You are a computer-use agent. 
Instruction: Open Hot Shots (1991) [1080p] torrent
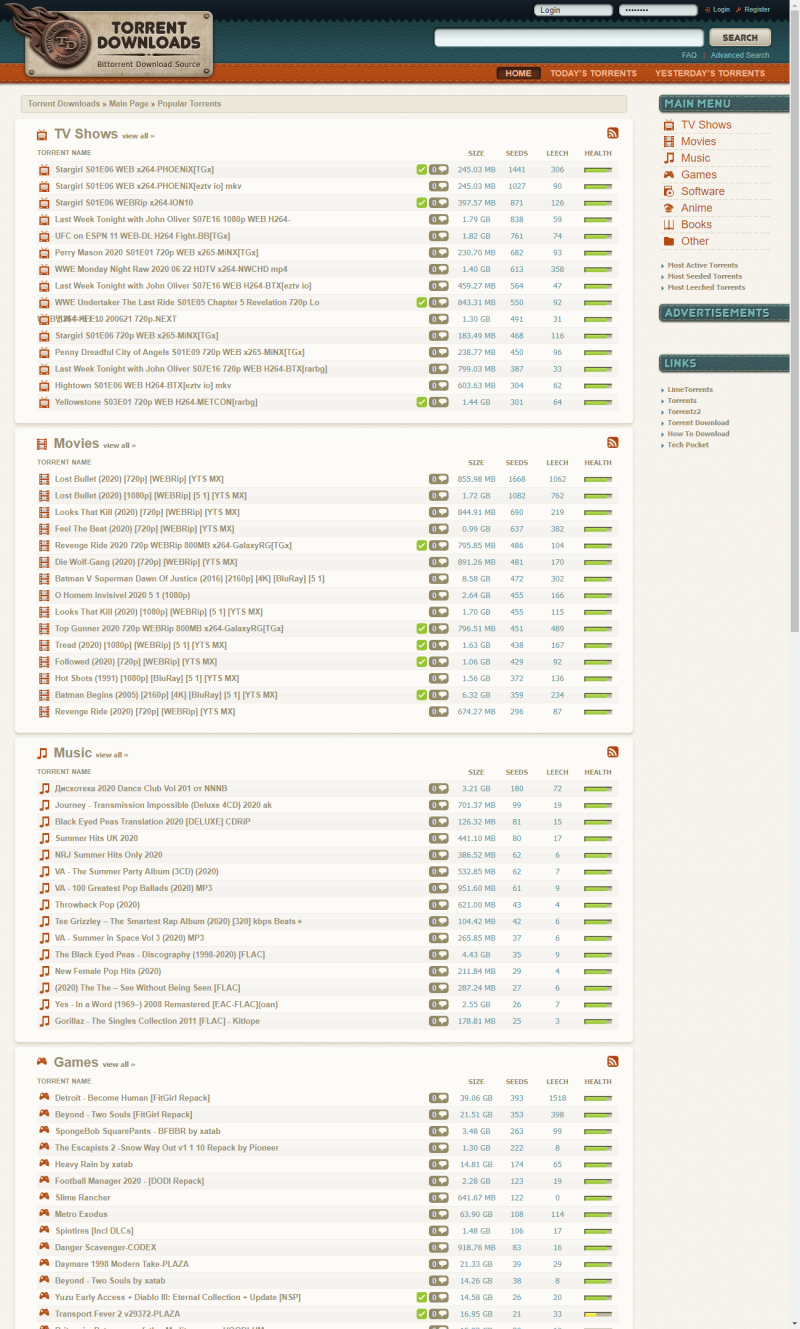[147, 678]
